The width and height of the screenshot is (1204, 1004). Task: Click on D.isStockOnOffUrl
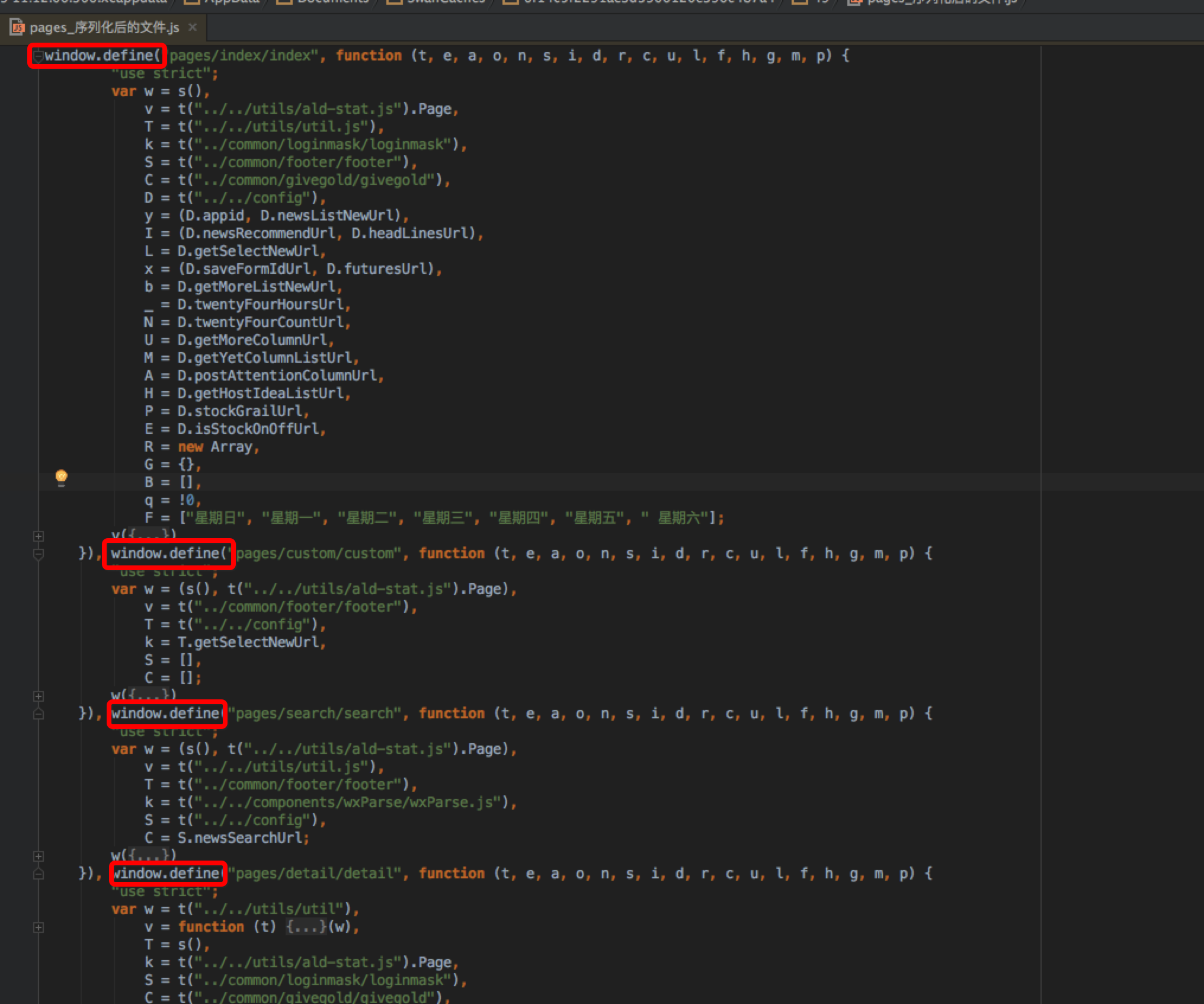(x=248, y=429)
